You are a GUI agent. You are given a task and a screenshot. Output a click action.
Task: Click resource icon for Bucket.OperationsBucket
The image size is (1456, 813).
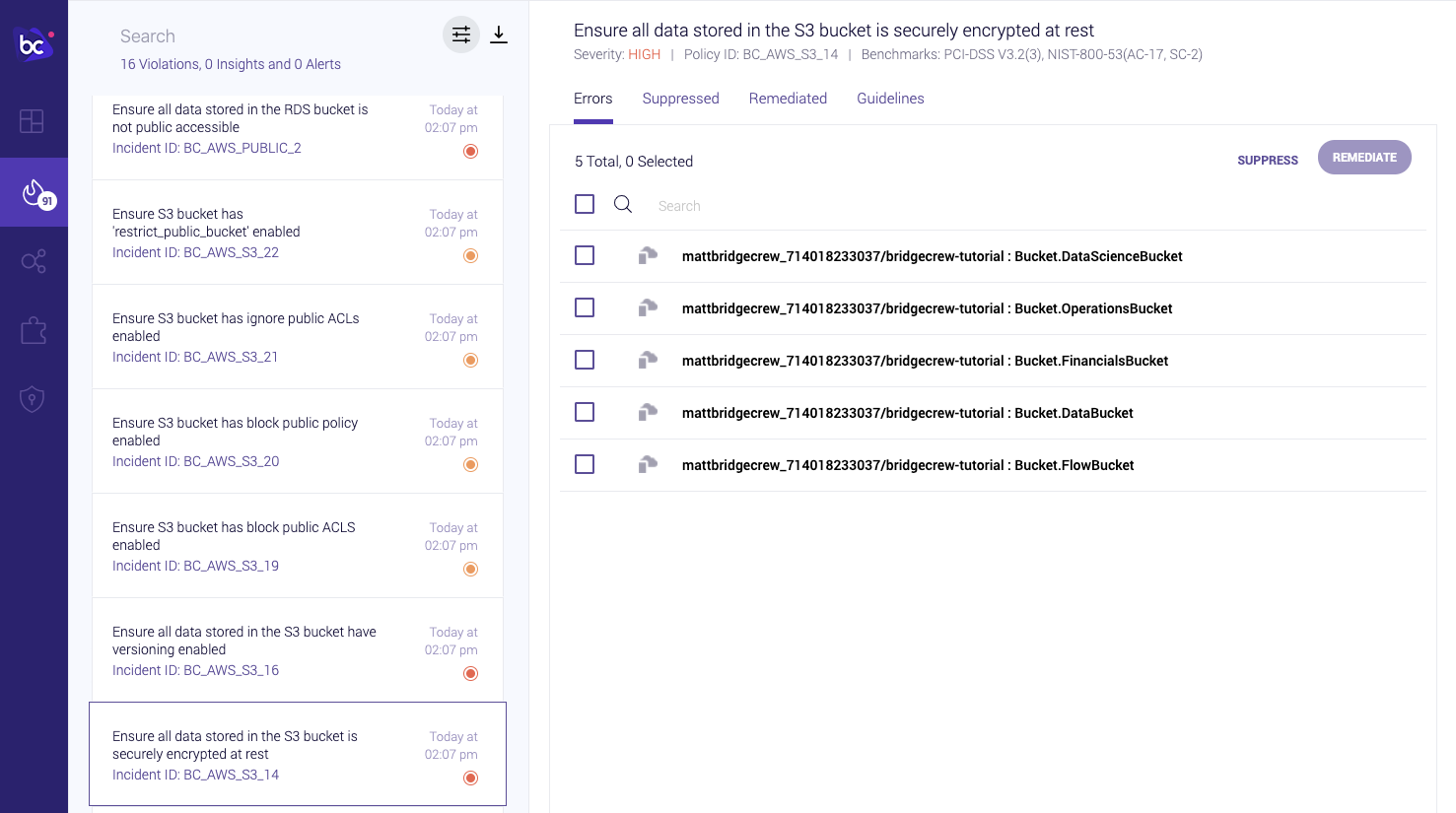click(x=648, y=308)
